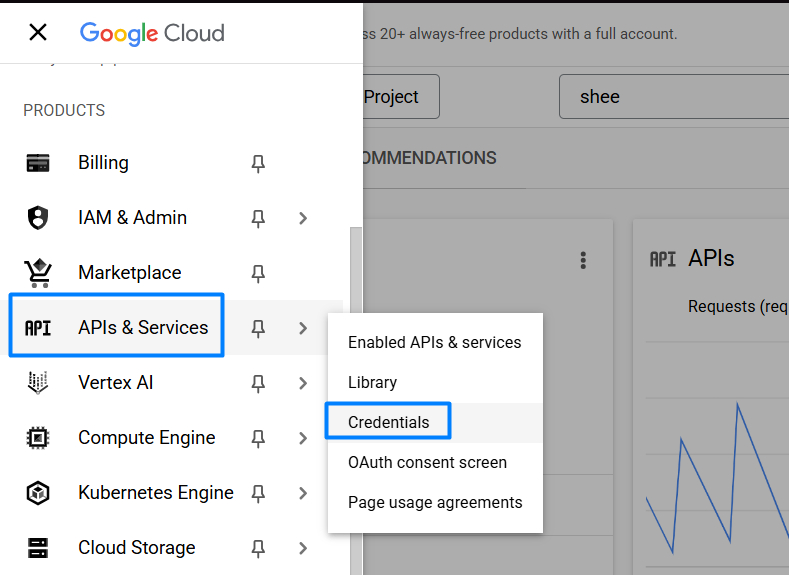Viewport: 789px width, 575px height.
Task: Click the Project button in the dashboard
Action: [401, 97]
